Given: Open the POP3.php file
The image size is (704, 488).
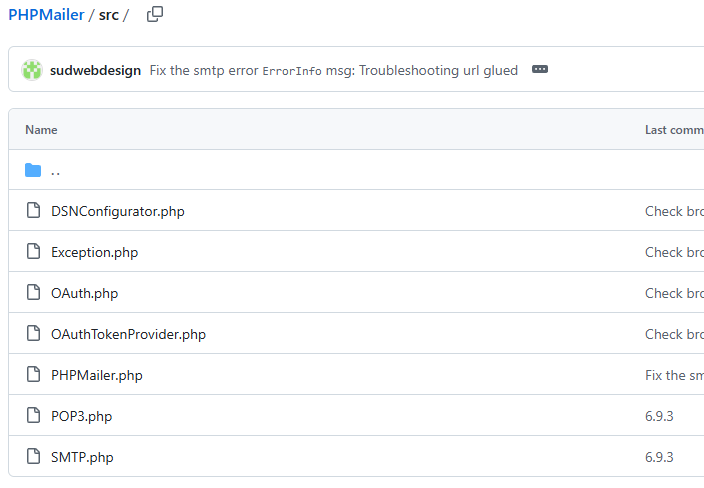Looking at the screenshot, I should point(81,417).
